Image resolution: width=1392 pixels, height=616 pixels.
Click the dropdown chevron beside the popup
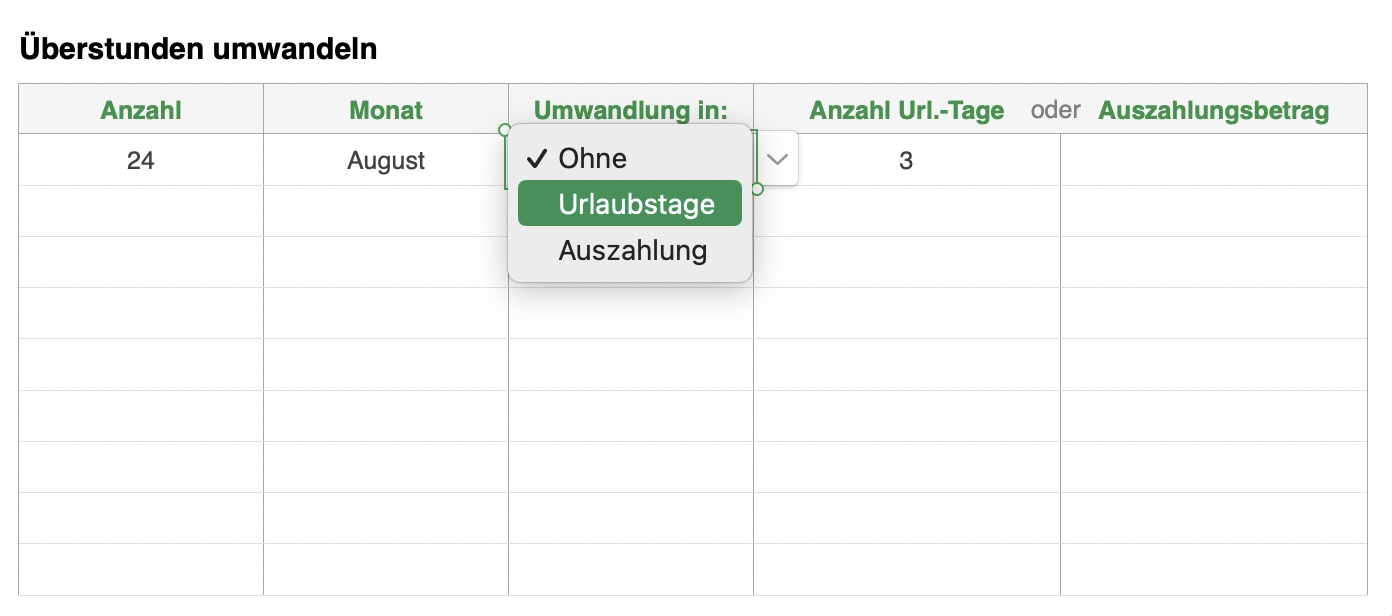777,159
